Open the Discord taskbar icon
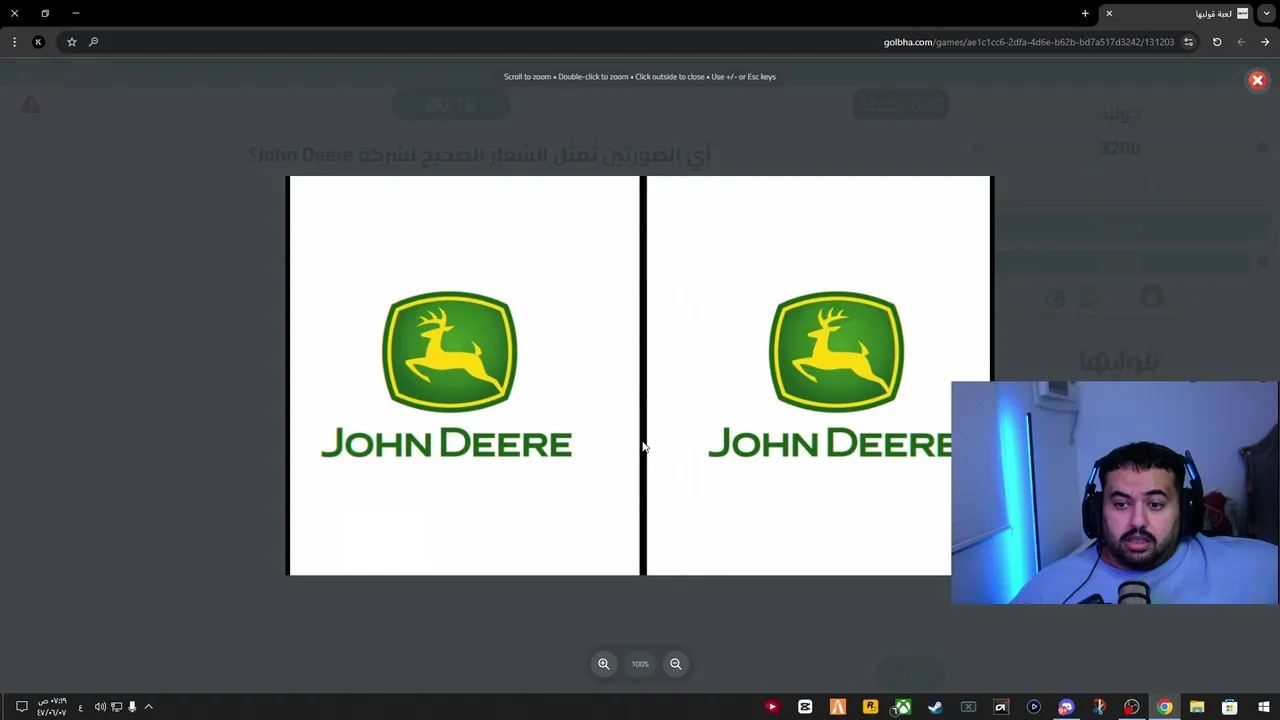The width and height of the screenshot is (1280, 720). [1066, 707]
